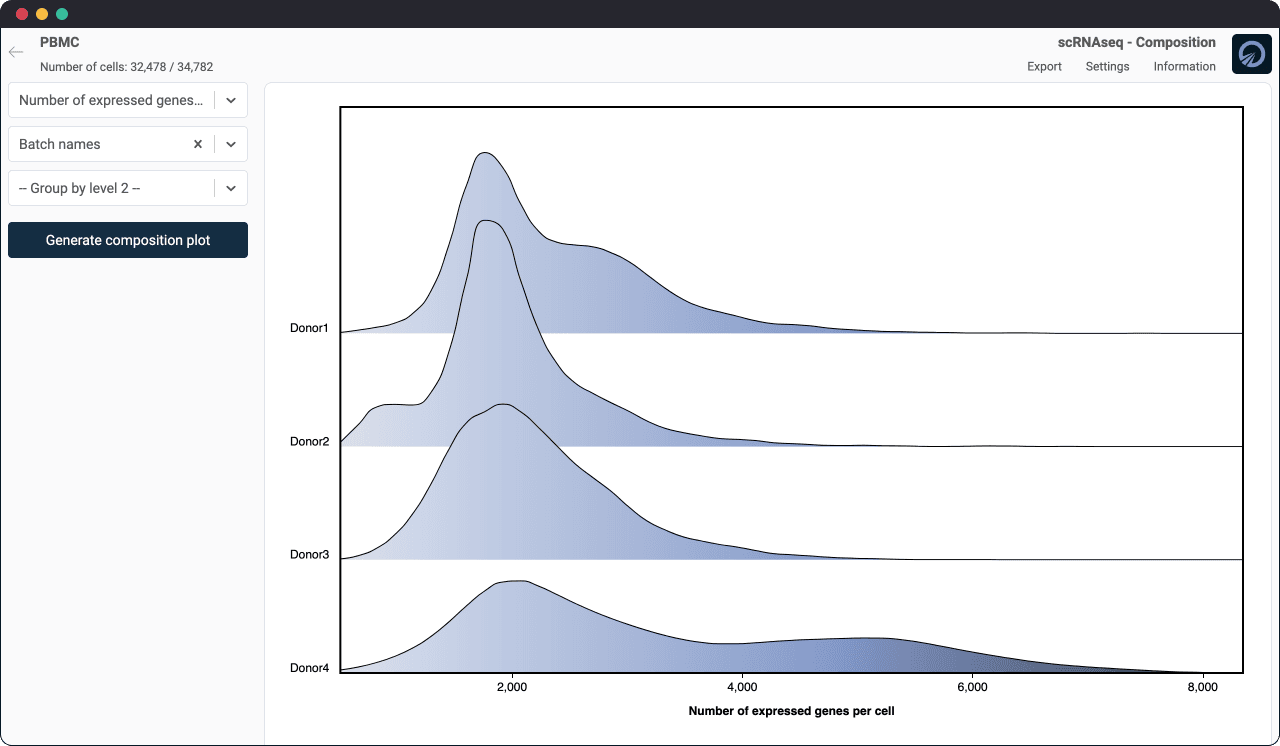This screenshot has width=1280, height=746.
Task: Click the Donor1 density curve peak
Action: 485,154
